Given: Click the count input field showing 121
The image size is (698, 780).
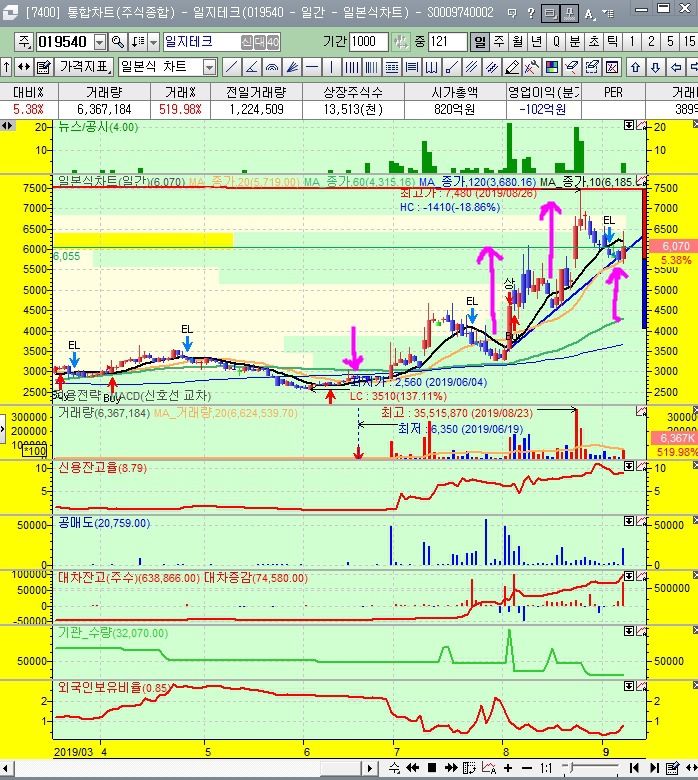Looking at the screenshot, I should [x=447, y=42].
